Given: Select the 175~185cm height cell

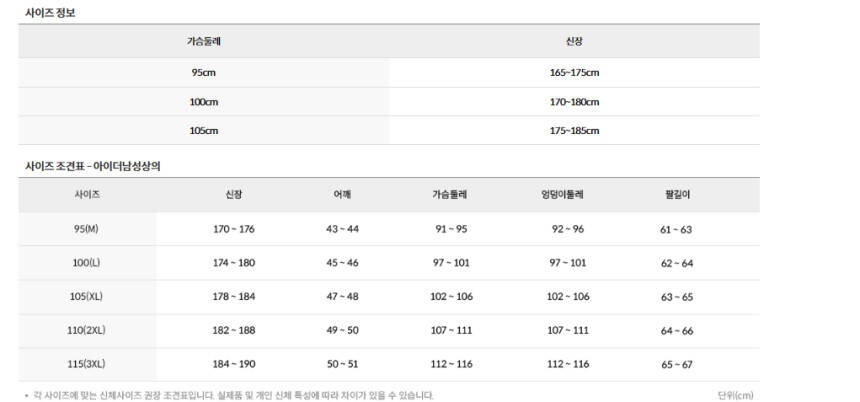Looking at the screenshot, I should point(574,130).
